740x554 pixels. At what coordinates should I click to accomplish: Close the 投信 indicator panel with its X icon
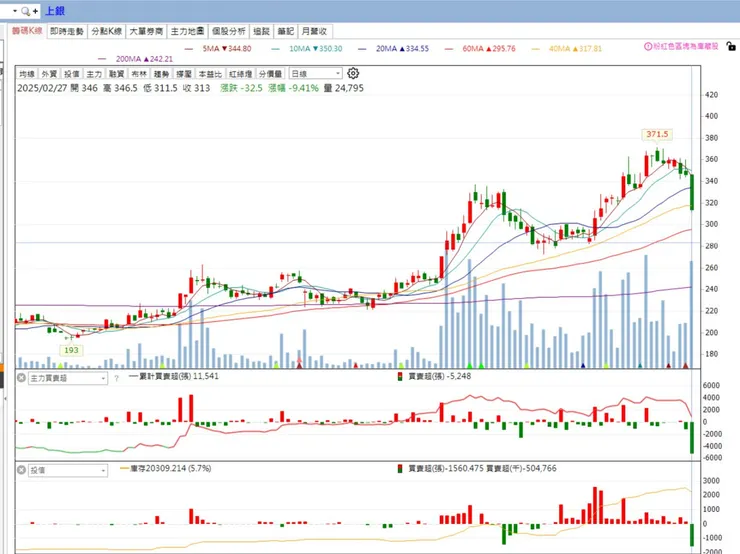(x=21, y=470)
